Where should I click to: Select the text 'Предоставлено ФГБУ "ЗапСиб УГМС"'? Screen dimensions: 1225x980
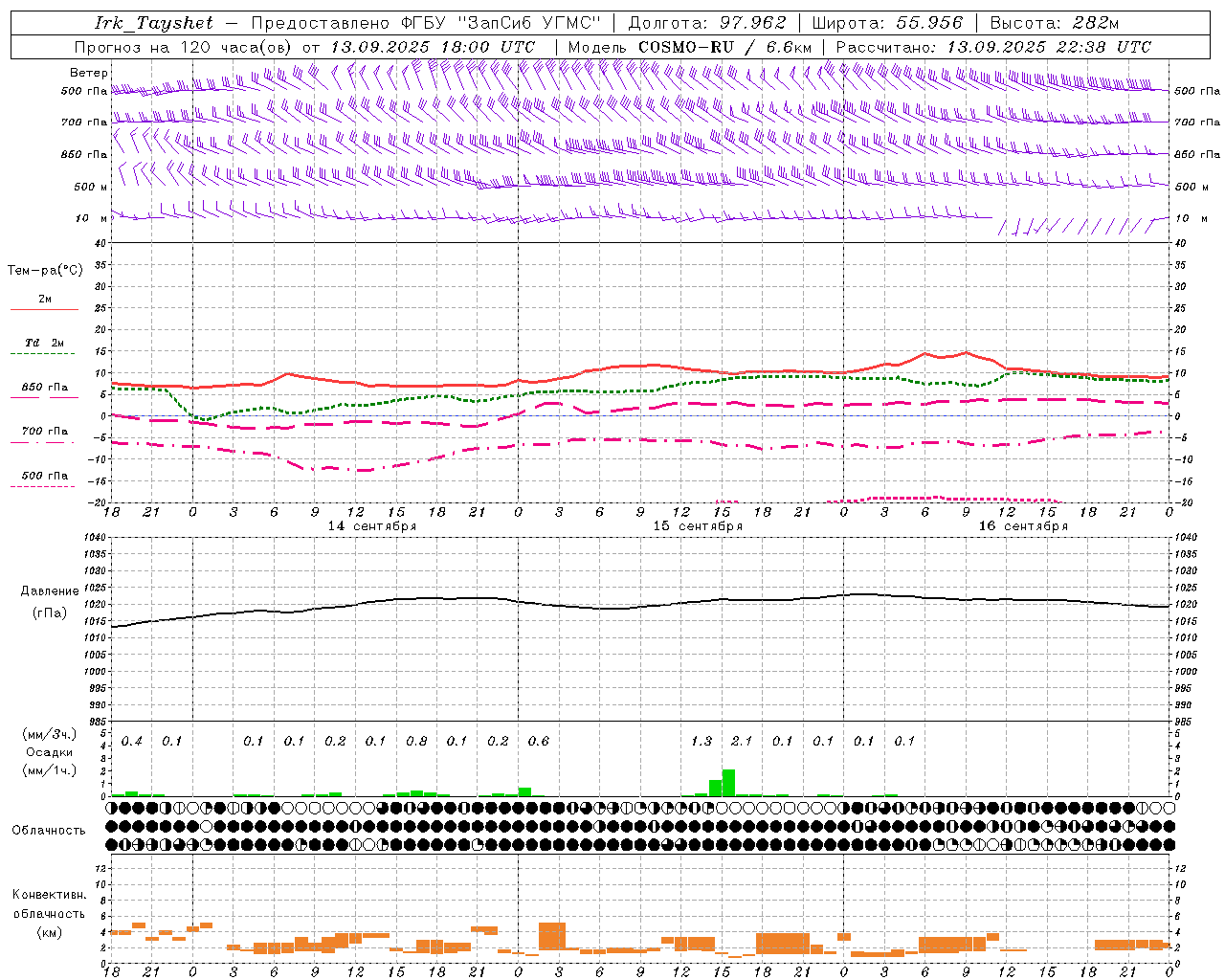tap(425, 23)
